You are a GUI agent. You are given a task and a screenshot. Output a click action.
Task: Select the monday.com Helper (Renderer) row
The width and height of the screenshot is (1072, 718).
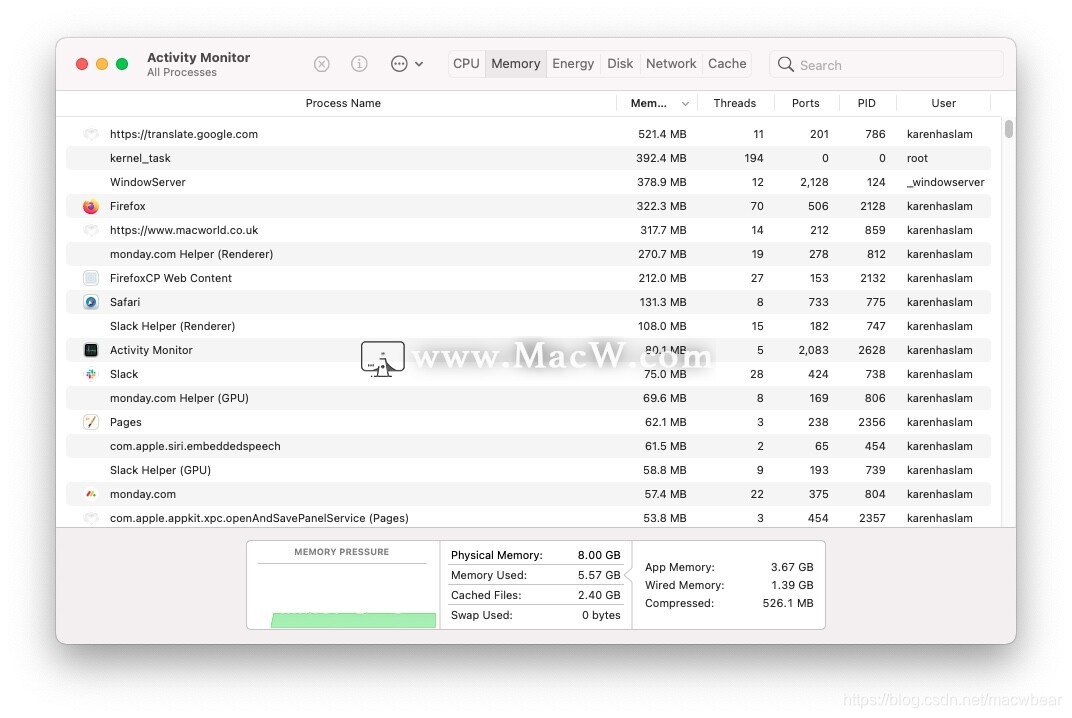(528, 254)
